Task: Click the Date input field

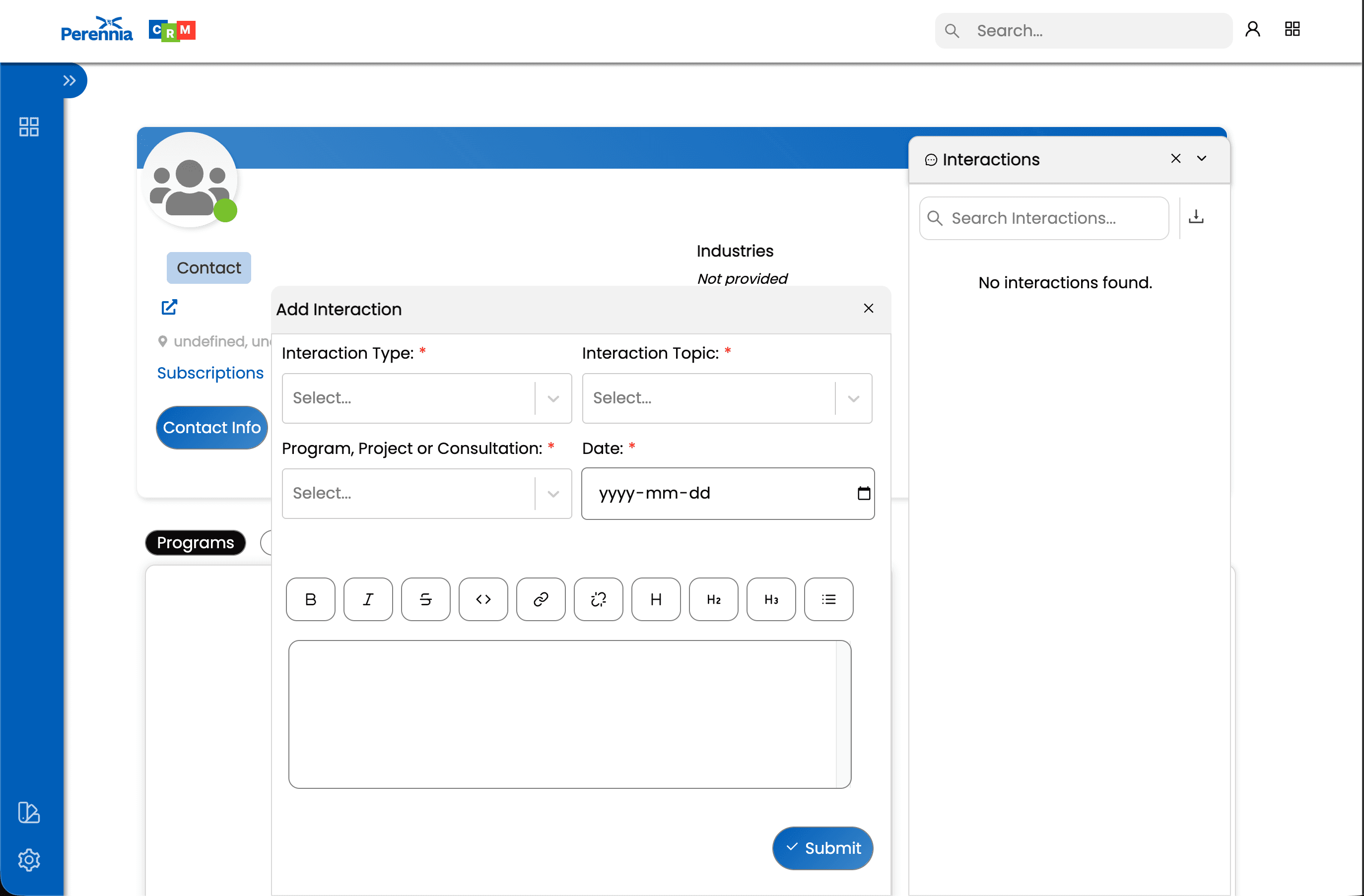Action: pos(728,493)
